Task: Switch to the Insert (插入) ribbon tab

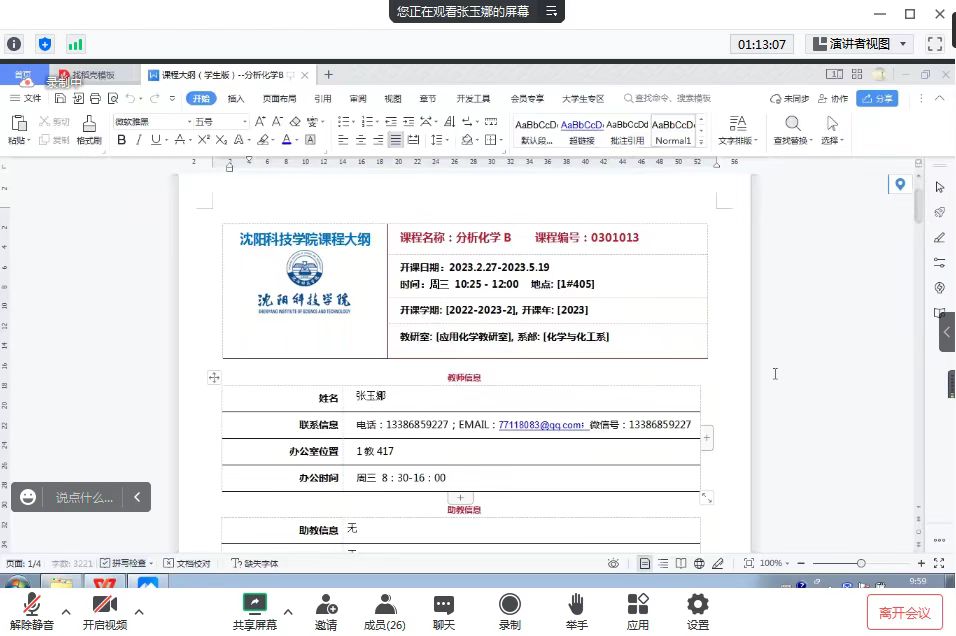Action: (236, 99)
